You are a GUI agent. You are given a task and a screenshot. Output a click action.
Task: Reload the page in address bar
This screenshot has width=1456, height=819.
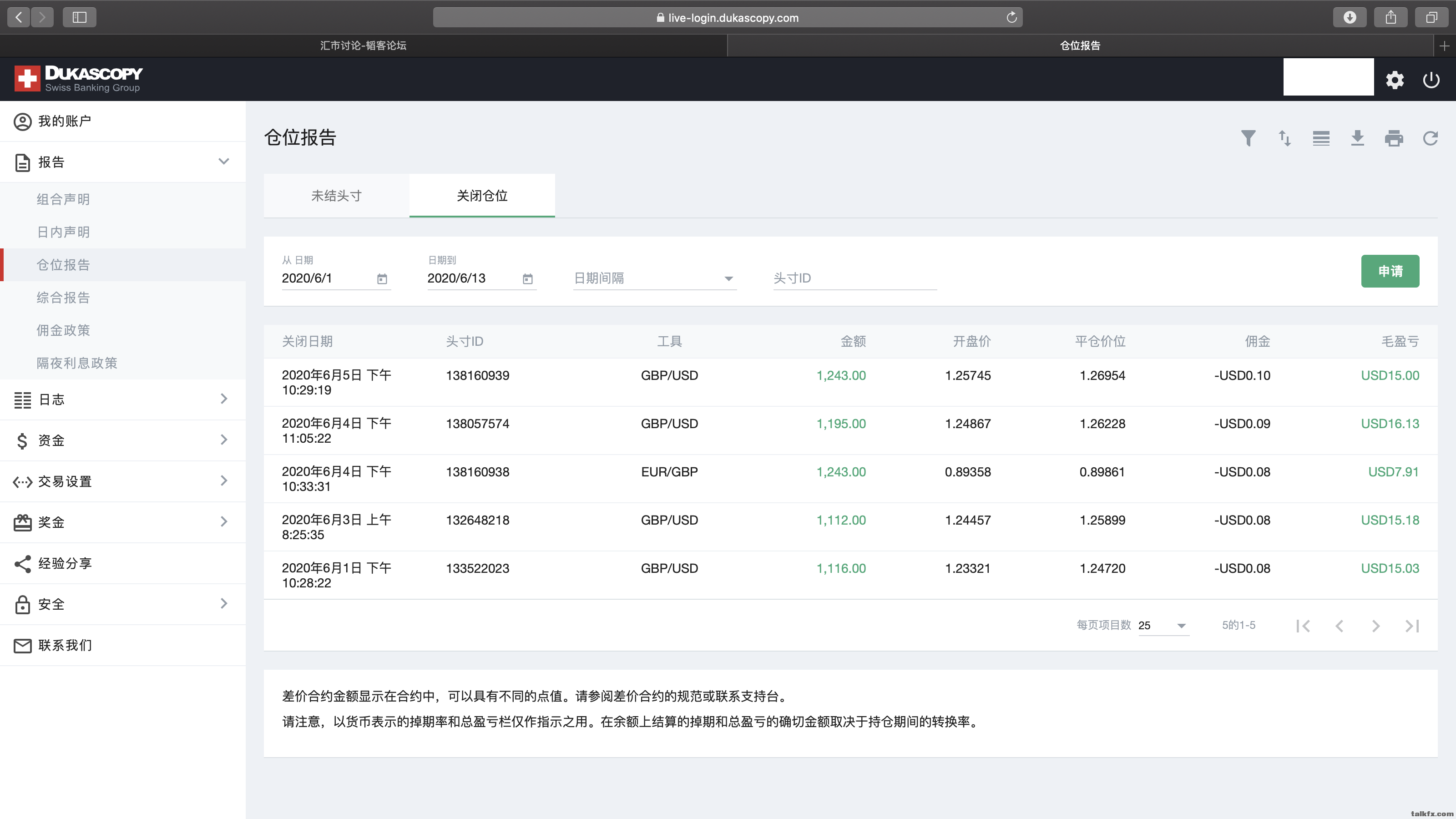(x=1011, y=17)
